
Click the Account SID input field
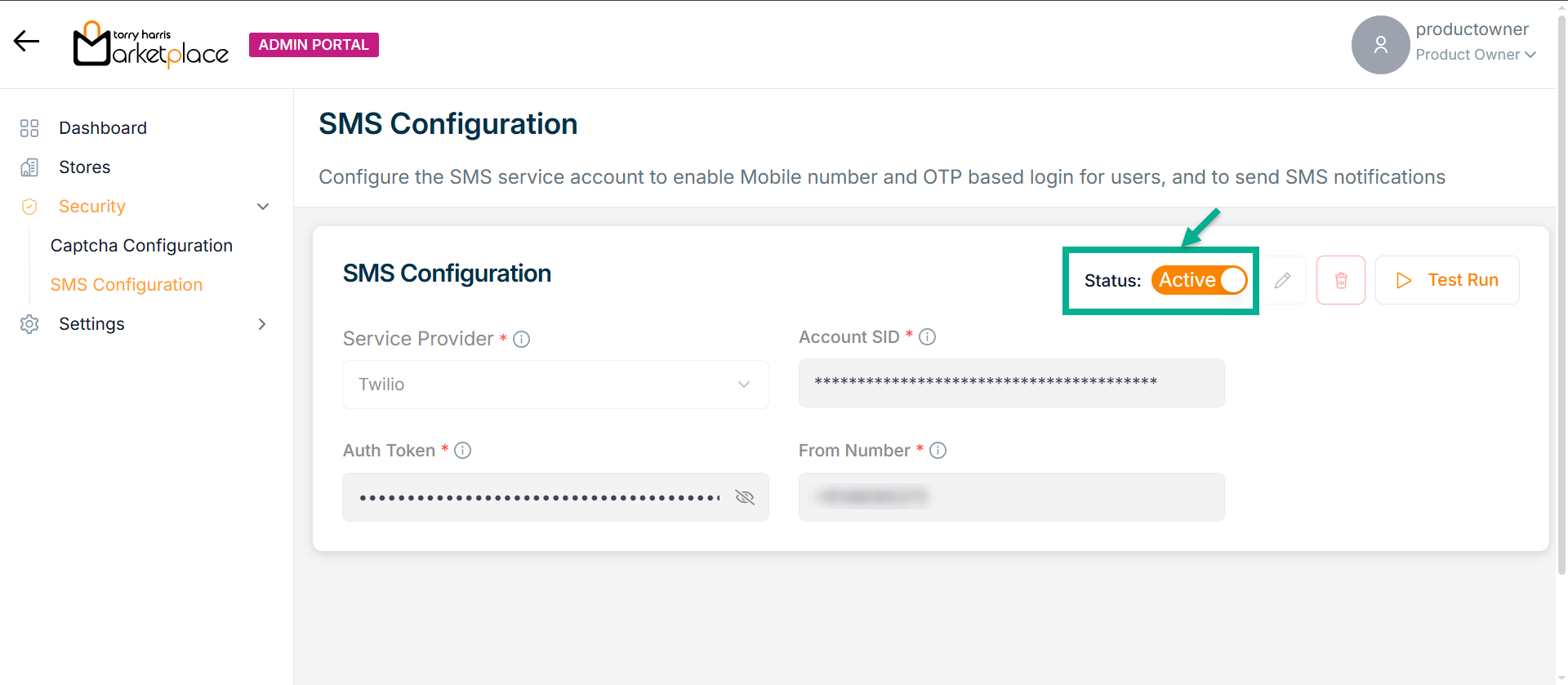1011,383
